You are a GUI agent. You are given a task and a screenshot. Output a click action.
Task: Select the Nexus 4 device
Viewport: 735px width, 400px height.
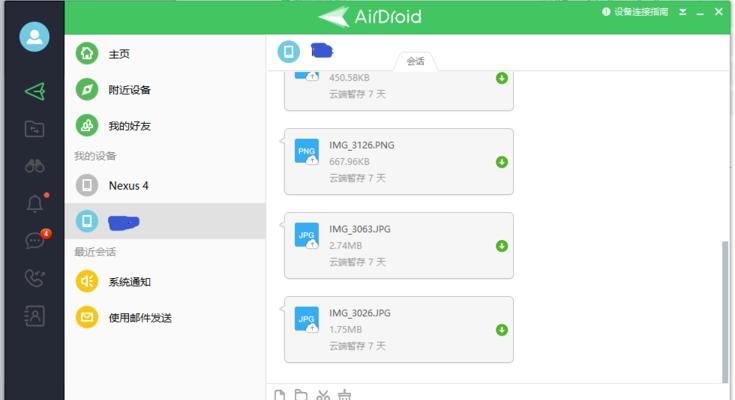(165, 186)
